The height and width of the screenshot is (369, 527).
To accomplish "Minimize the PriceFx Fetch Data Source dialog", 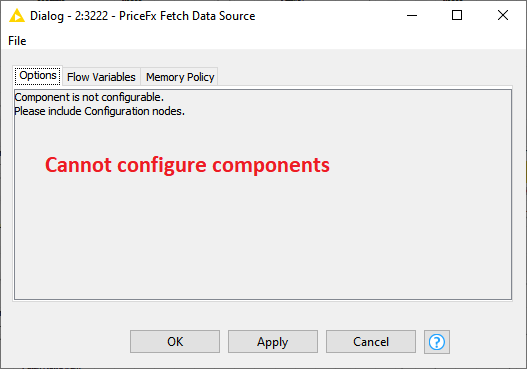I will (x=412, y=15).
